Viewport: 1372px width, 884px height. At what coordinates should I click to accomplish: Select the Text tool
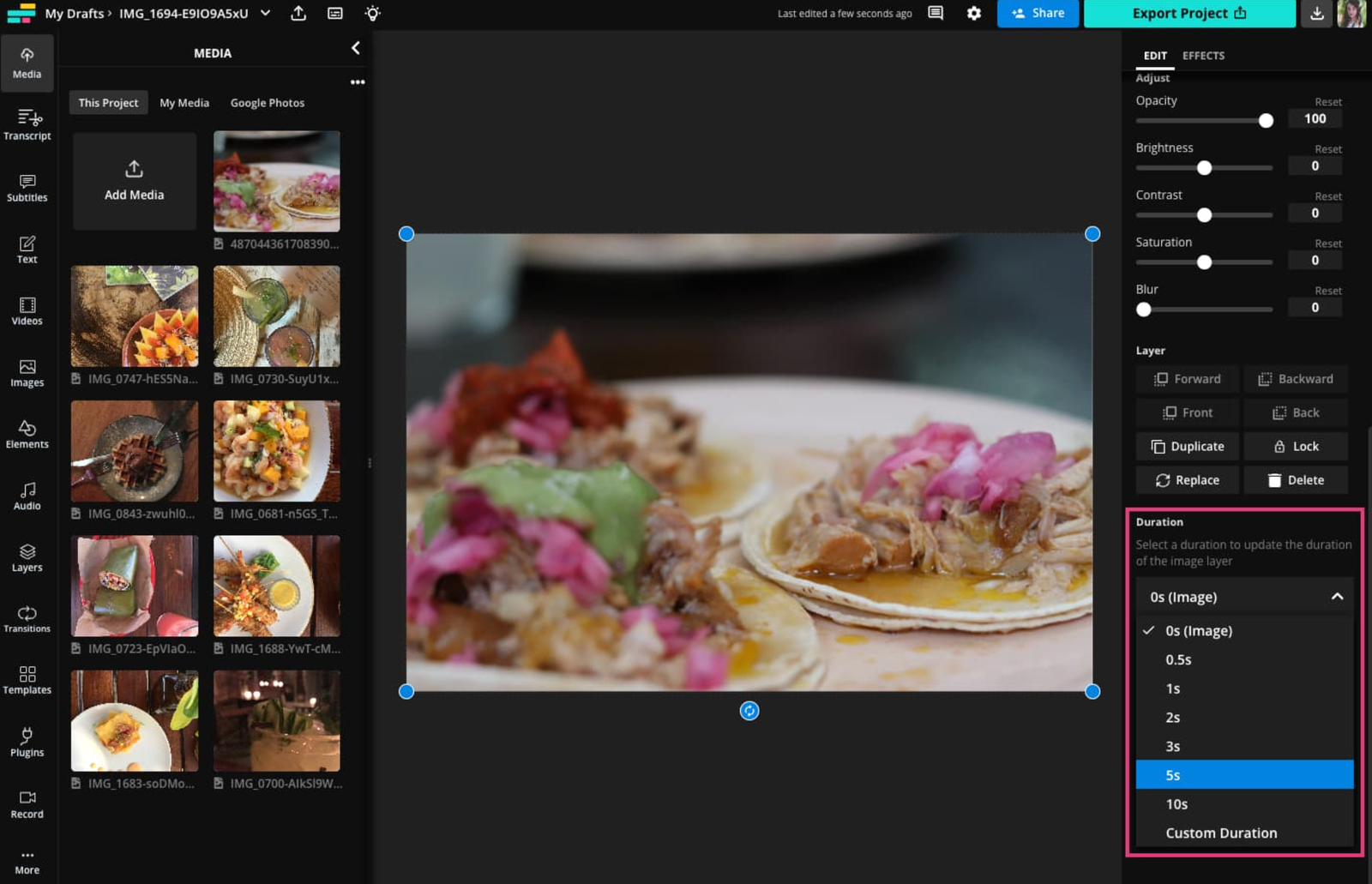tap(27, 249)
